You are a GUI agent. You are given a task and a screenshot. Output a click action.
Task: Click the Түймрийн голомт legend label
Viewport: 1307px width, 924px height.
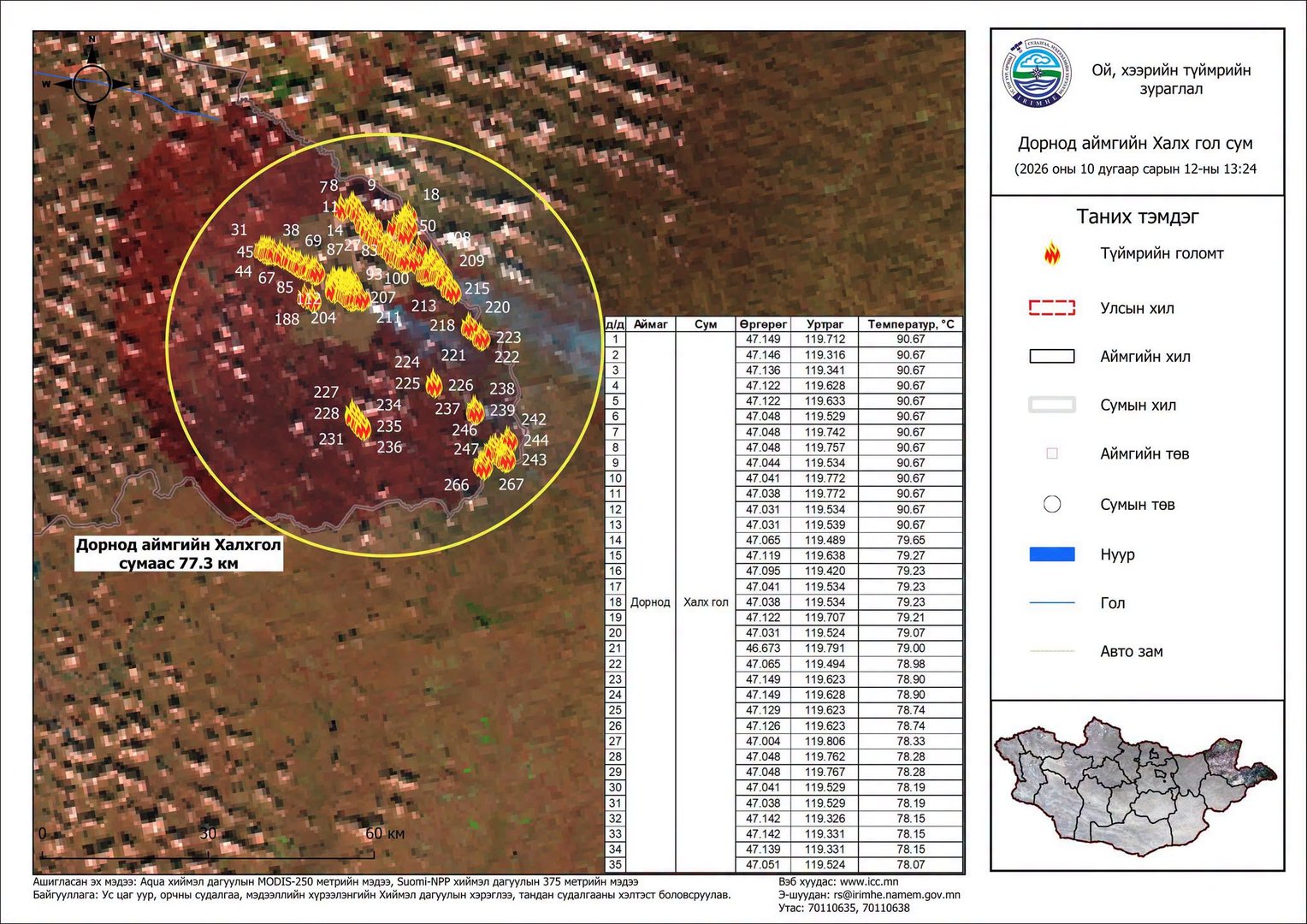click(1162, 253)
